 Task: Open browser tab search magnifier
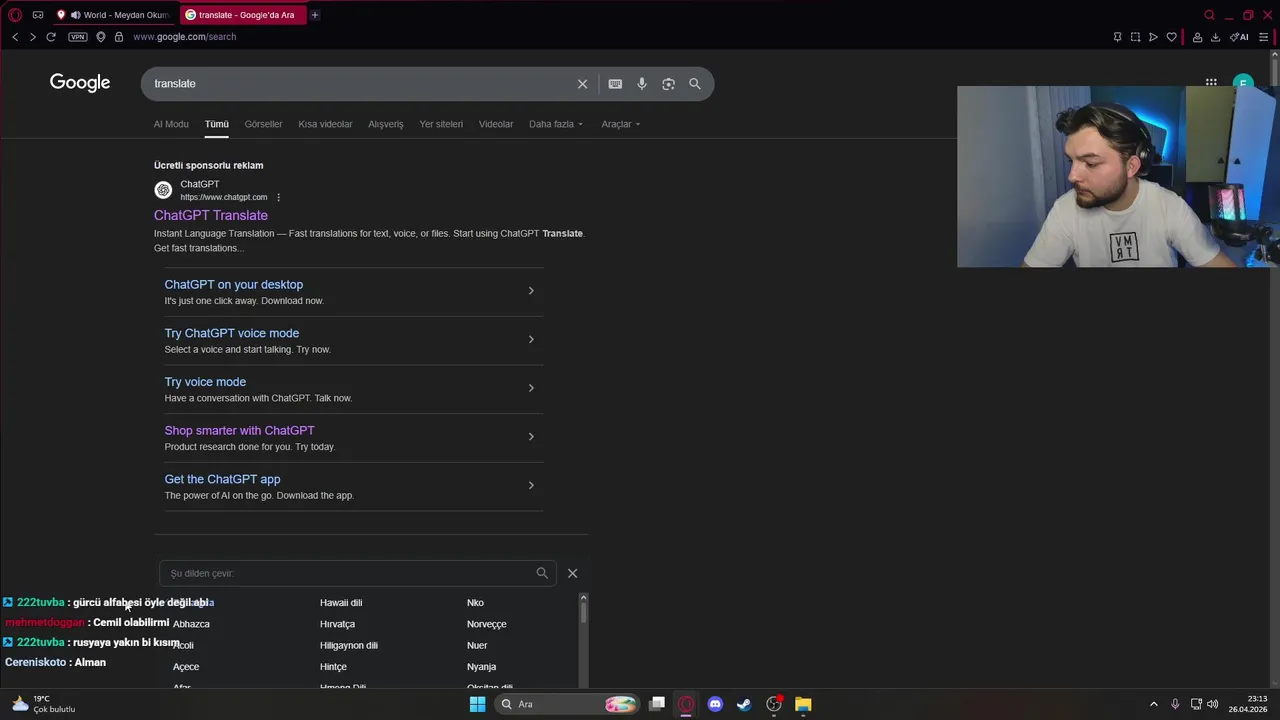coord(1209,15)
